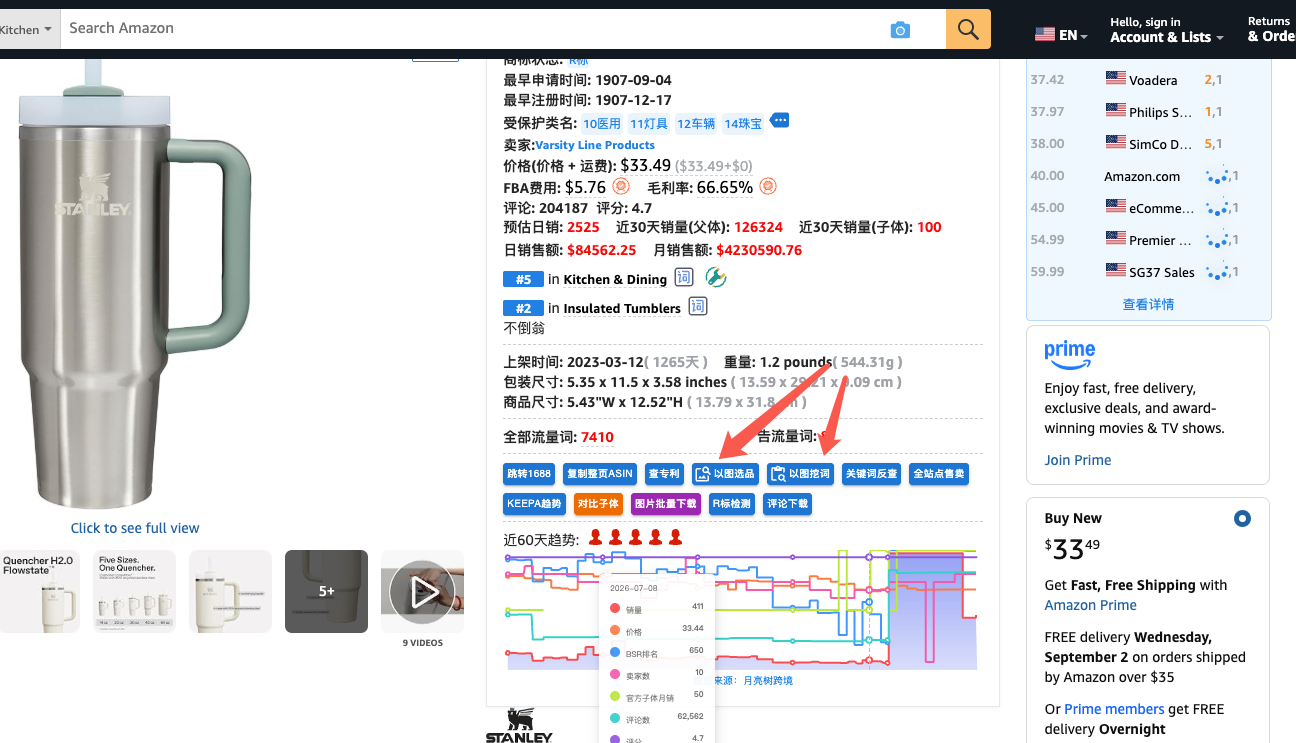
Task: Click the Search Amazon input field
Action: [x=475, y=29]
